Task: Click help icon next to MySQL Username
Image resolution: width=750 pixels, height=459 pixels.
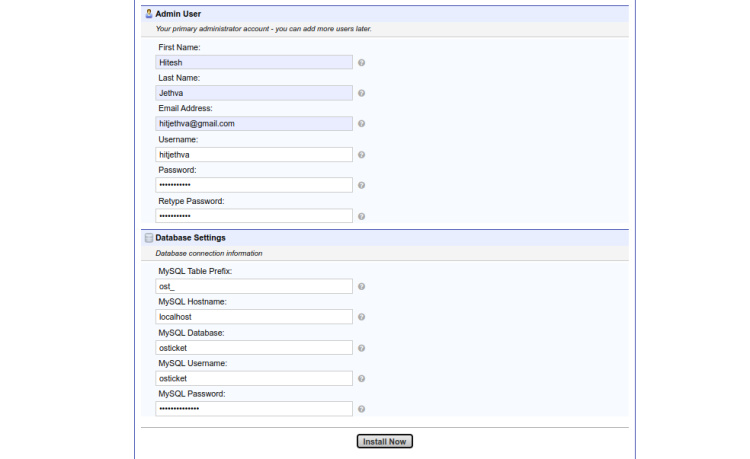Action: 361,379
